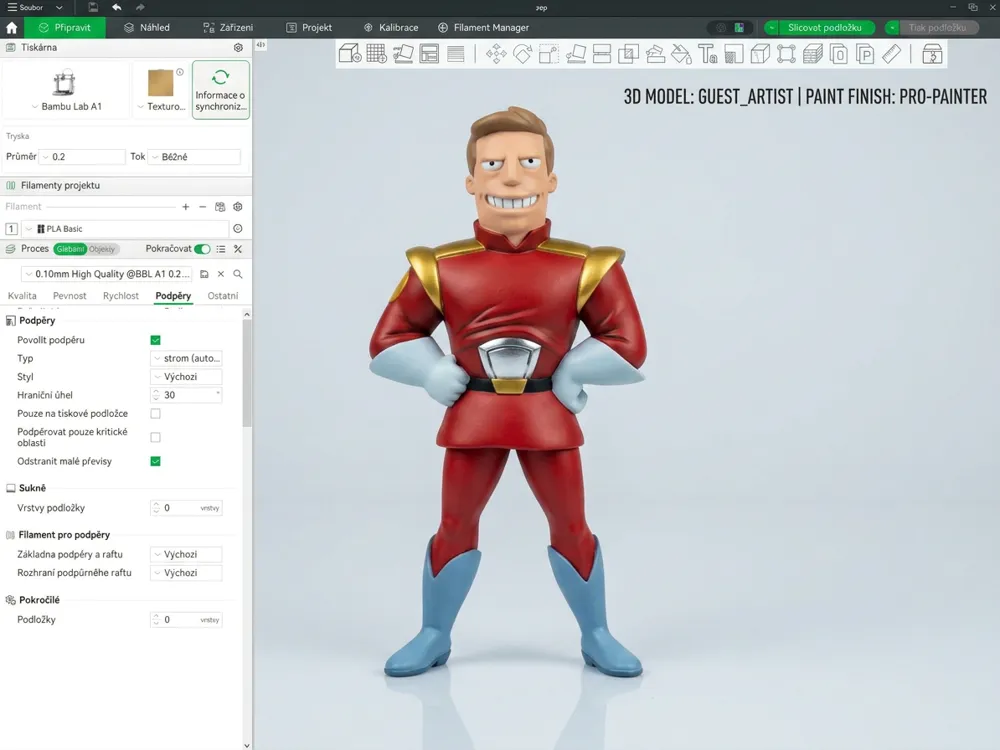
Task: Click the AMS filament sync icon
Action: [x=220, y=207]
